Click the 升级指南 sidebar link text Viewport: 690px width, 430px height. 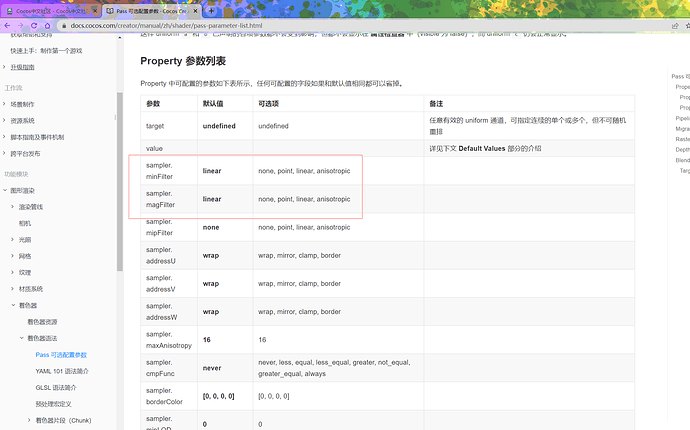[x=22, y=67]
